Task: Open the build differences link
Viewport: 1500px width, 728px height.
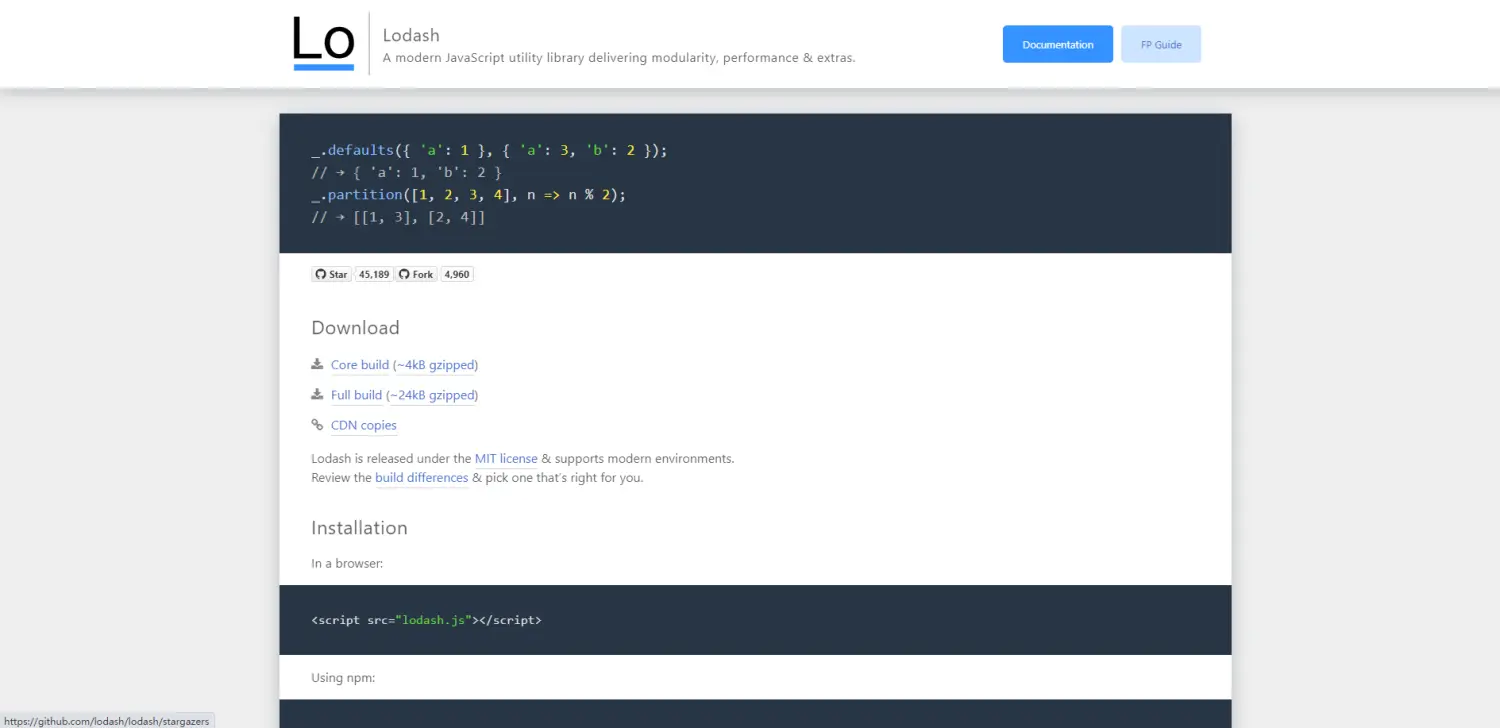Action: coord(422,478)
